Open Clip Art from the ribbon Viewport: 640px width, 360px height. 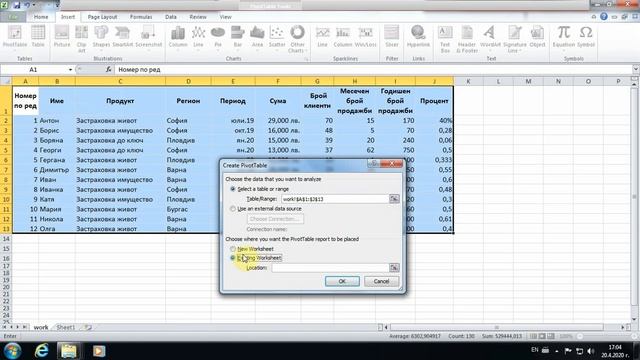click(82, 39)
